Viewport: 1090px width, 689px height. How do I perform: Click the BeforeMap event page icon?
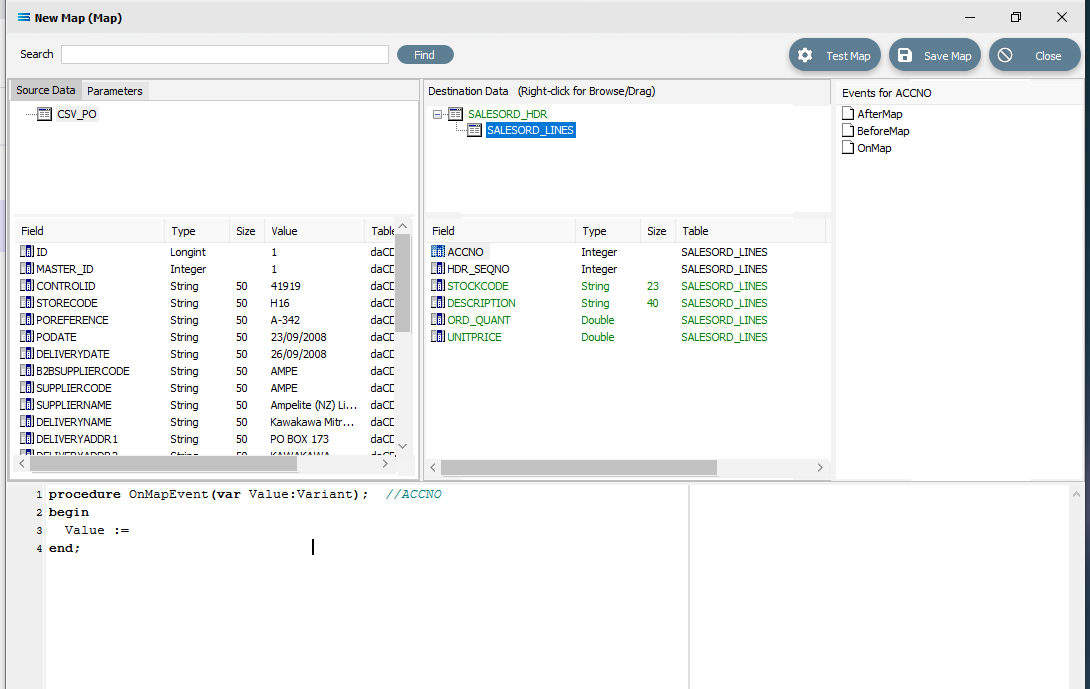point(848,131)
